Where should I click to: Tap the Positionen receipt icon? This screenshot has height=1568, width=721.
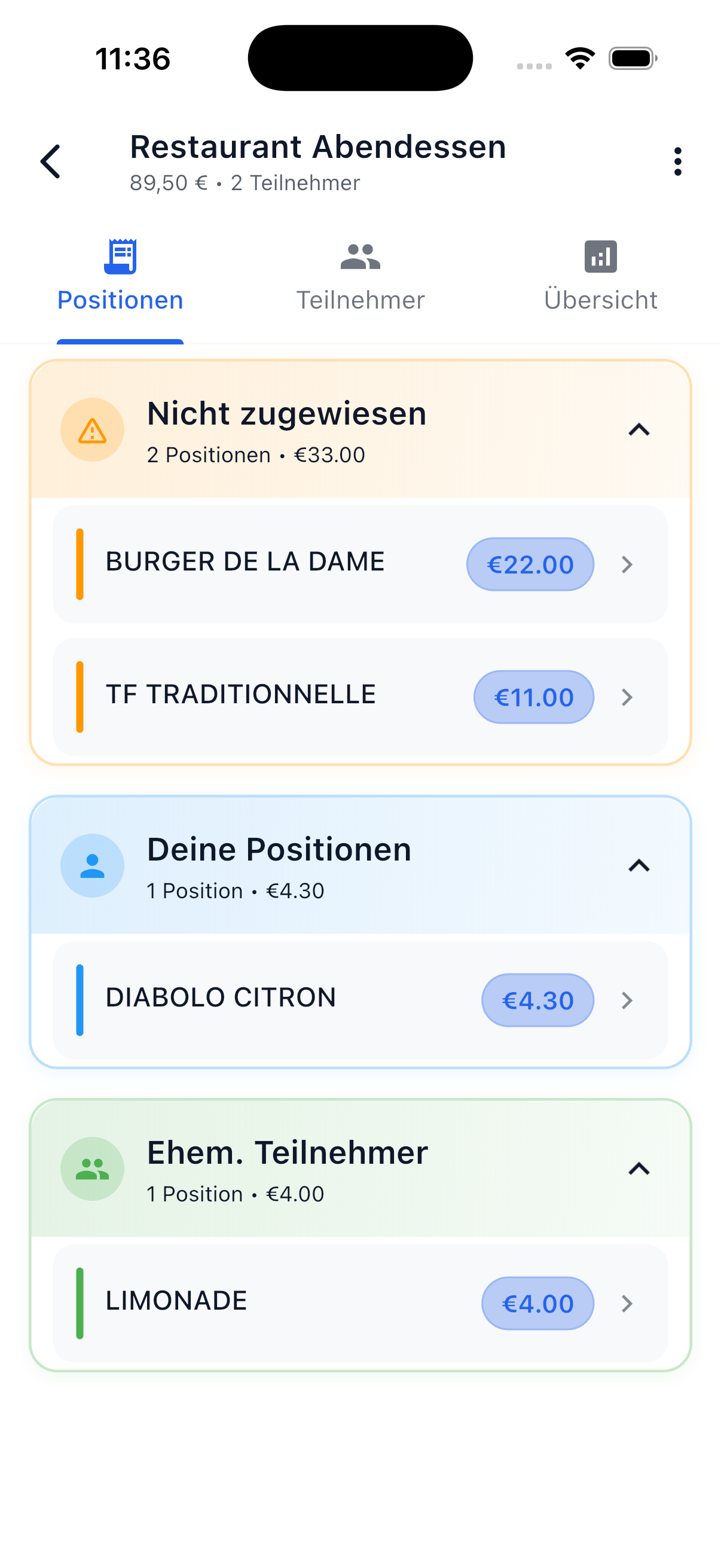click(x=121, y=257)
